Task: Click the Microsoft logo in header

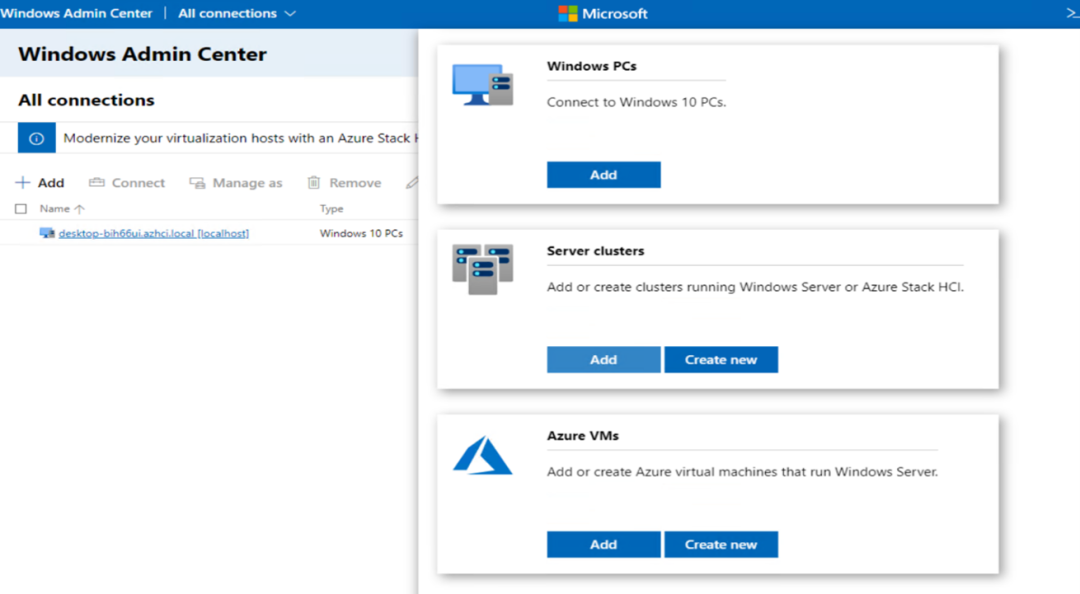Action: click(568, 14)
